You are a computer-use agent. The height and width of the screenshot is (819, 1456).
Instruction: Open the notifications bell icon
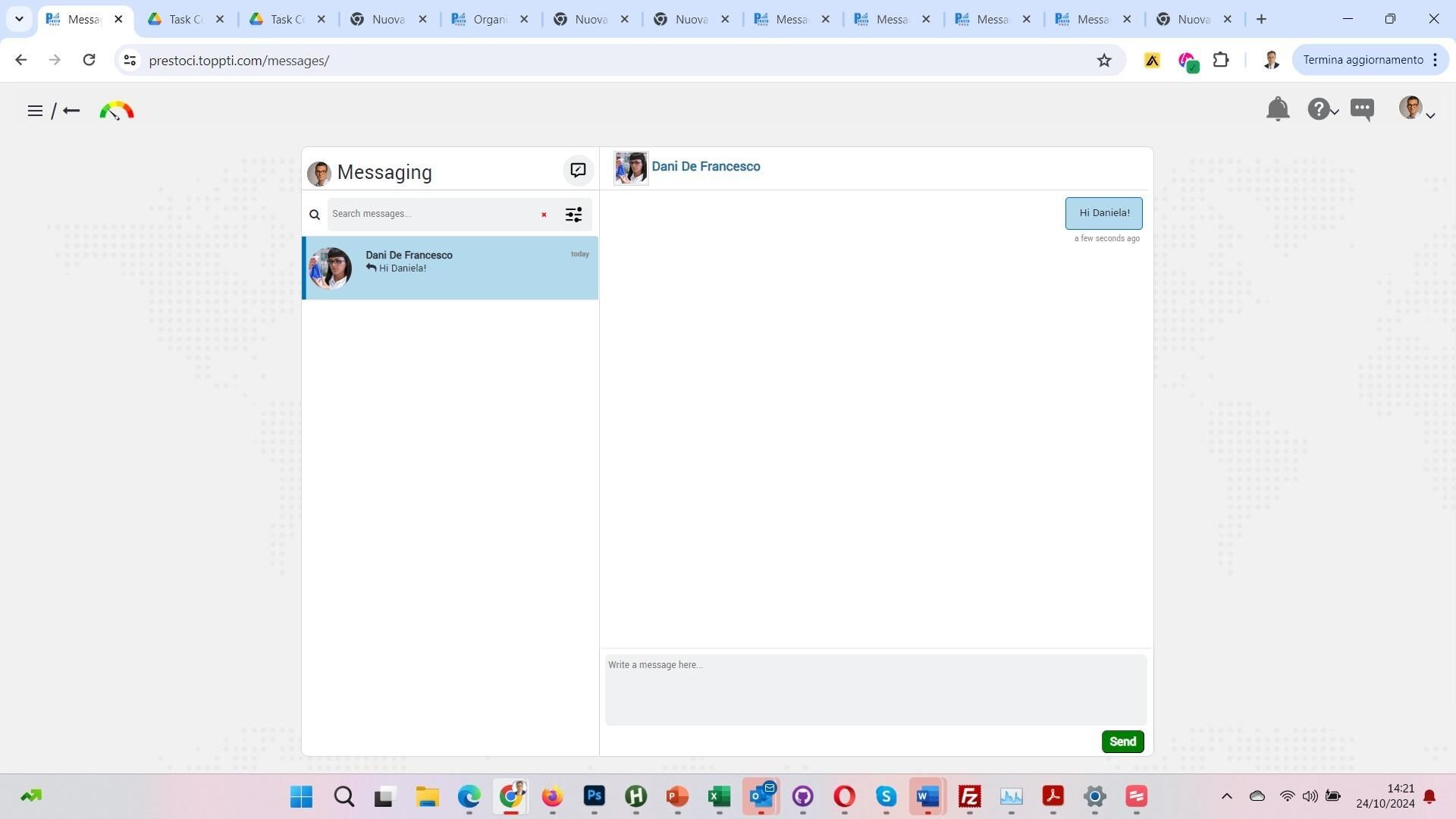(1278, 109)
